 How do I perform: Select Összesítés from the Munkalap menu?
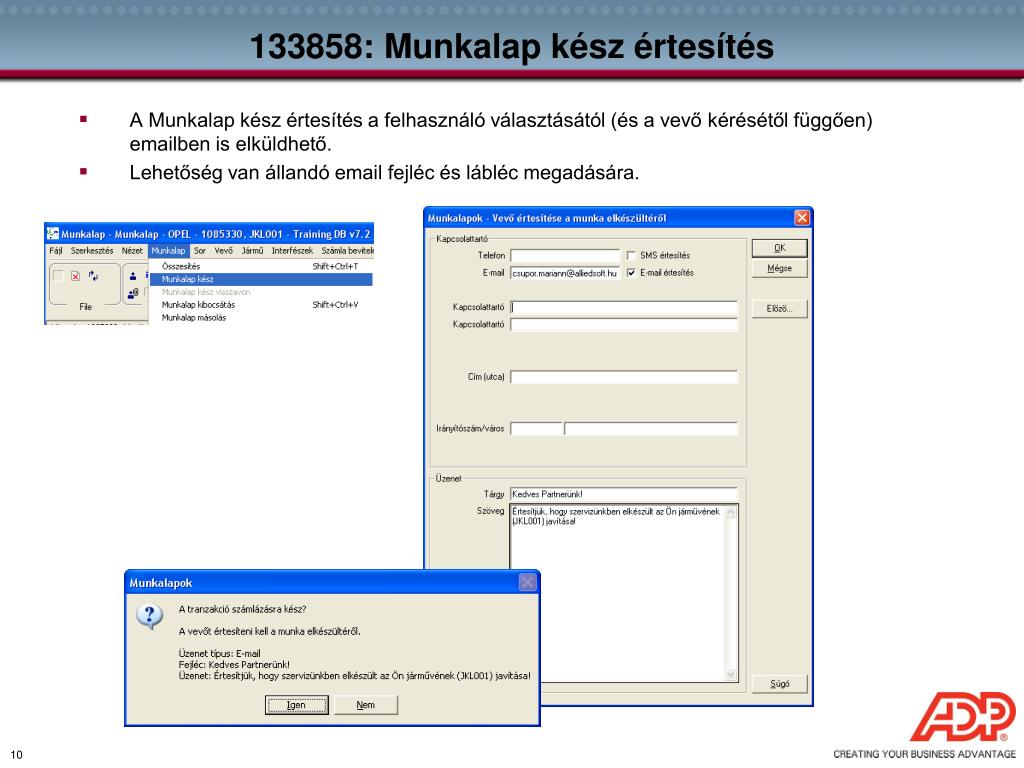(261, 266)
